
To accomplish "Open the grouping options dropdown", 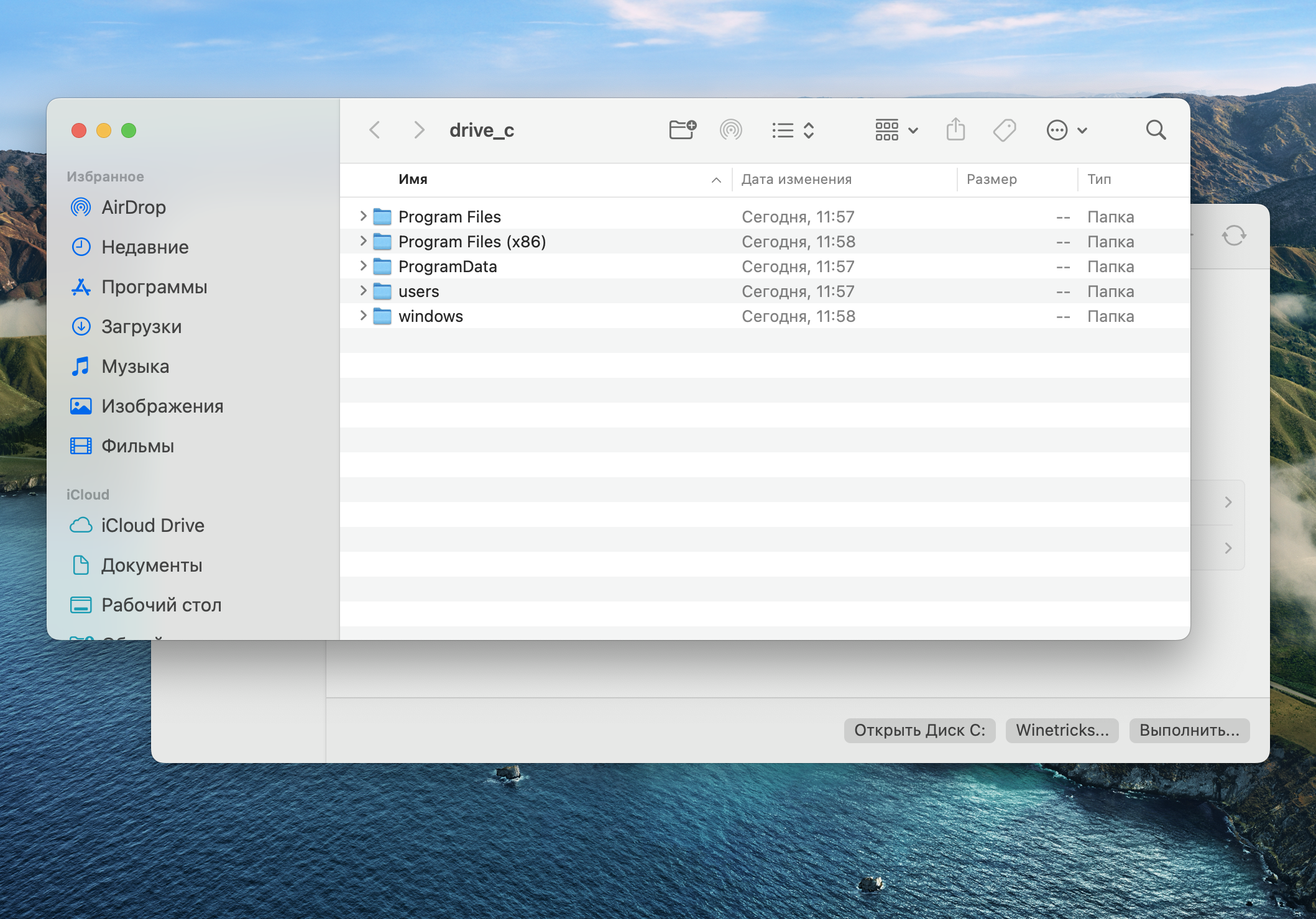I will tap(896, 130).
